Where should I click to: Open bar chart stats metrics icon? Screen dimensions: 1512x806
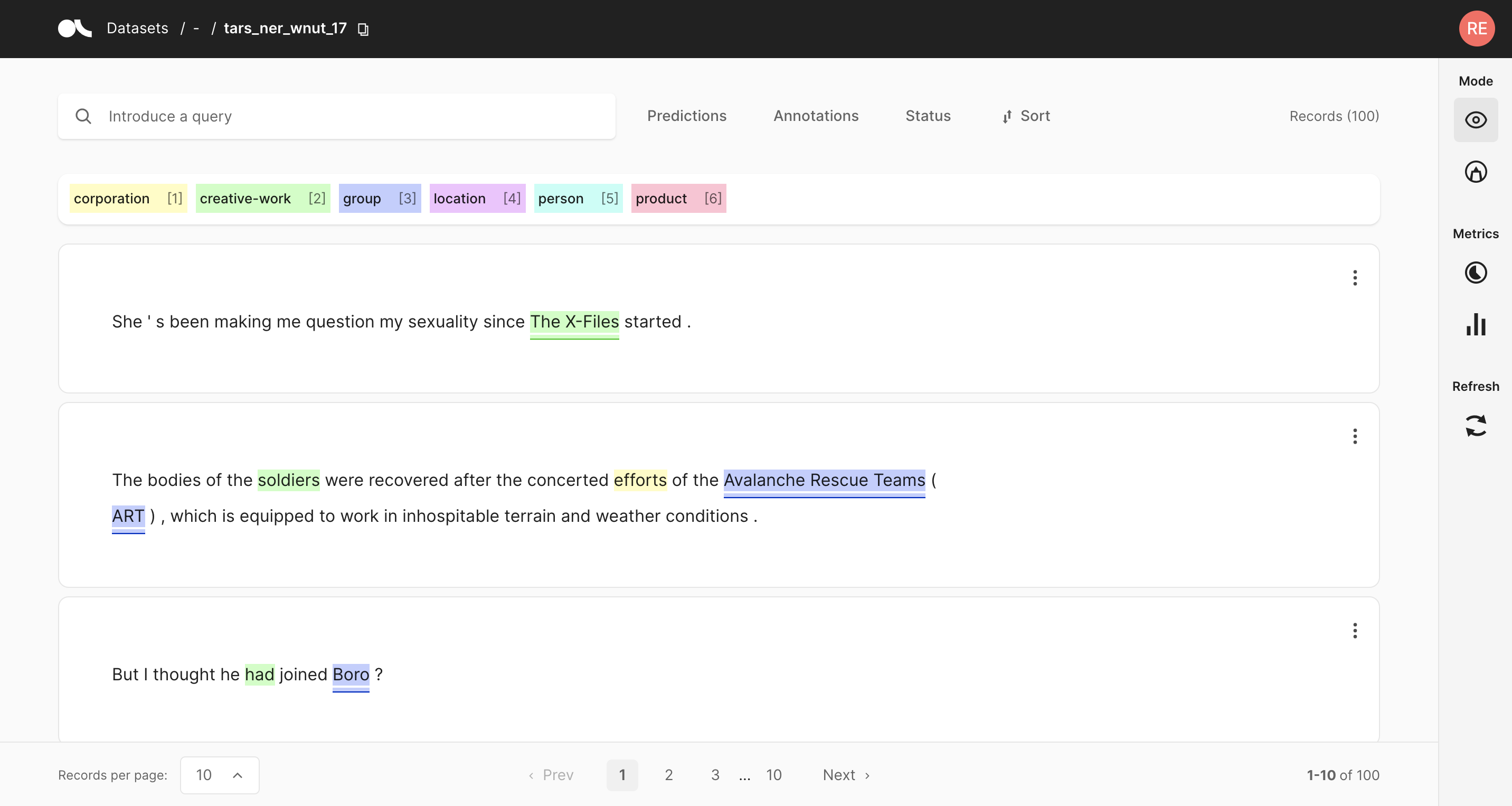click(1476, 324)
